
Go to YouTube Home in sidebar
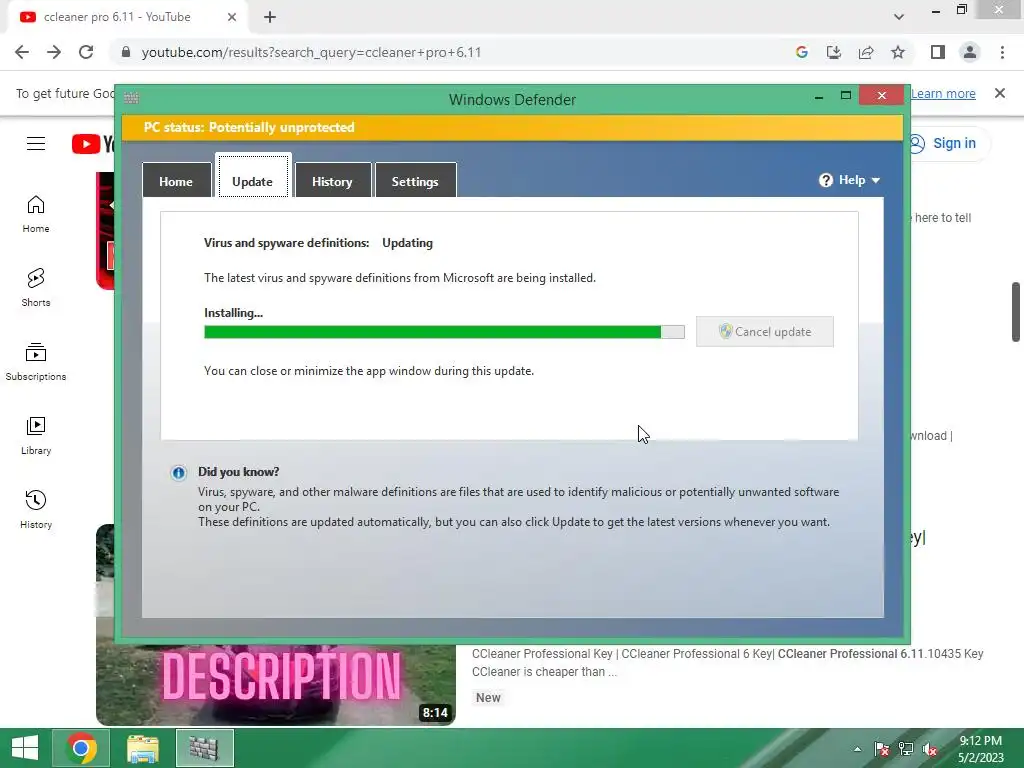[36, 214]
